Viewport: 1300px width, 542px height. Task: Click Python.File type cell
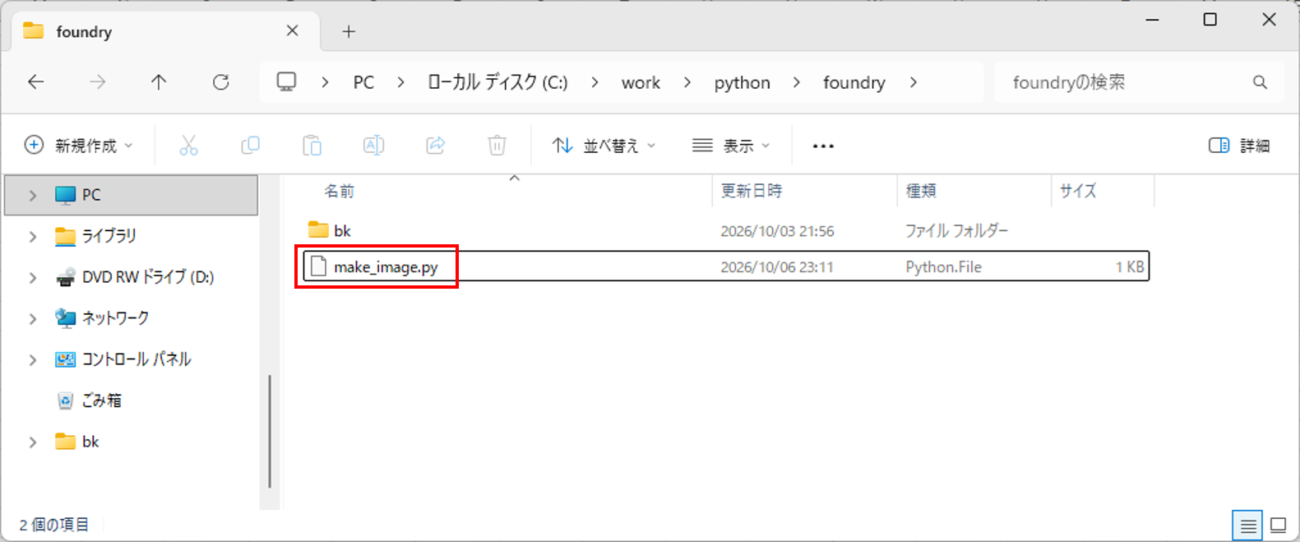[x=943, y=267]
